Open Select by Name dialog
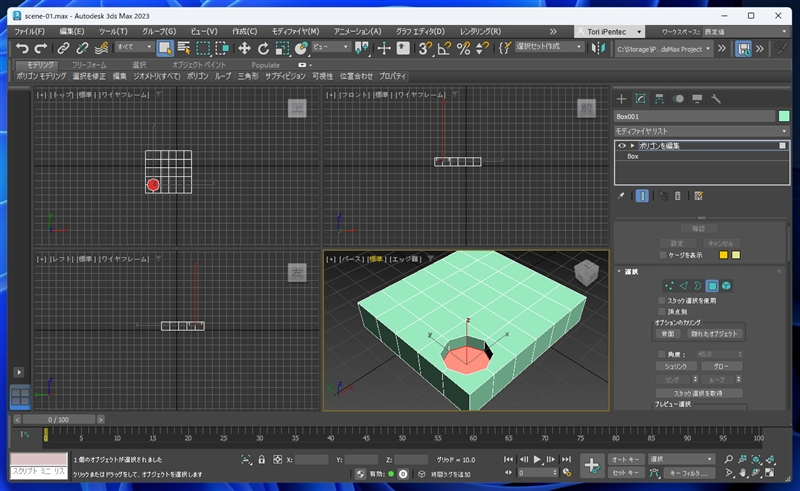Screen dimensions: 800x491 tap(184, 48)
